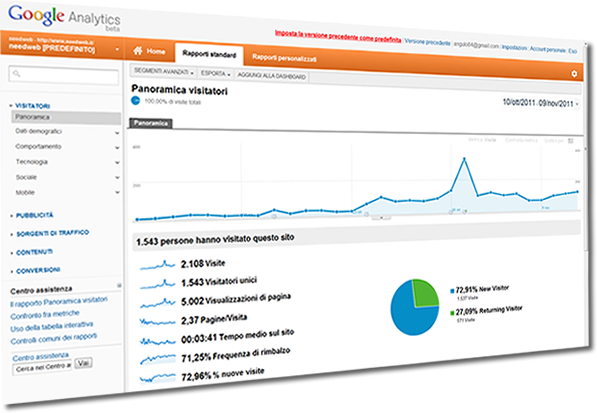Open the Account personale link
Image resolution: width=597 pixels, height=413 pixels.
(x=548, y=49)
